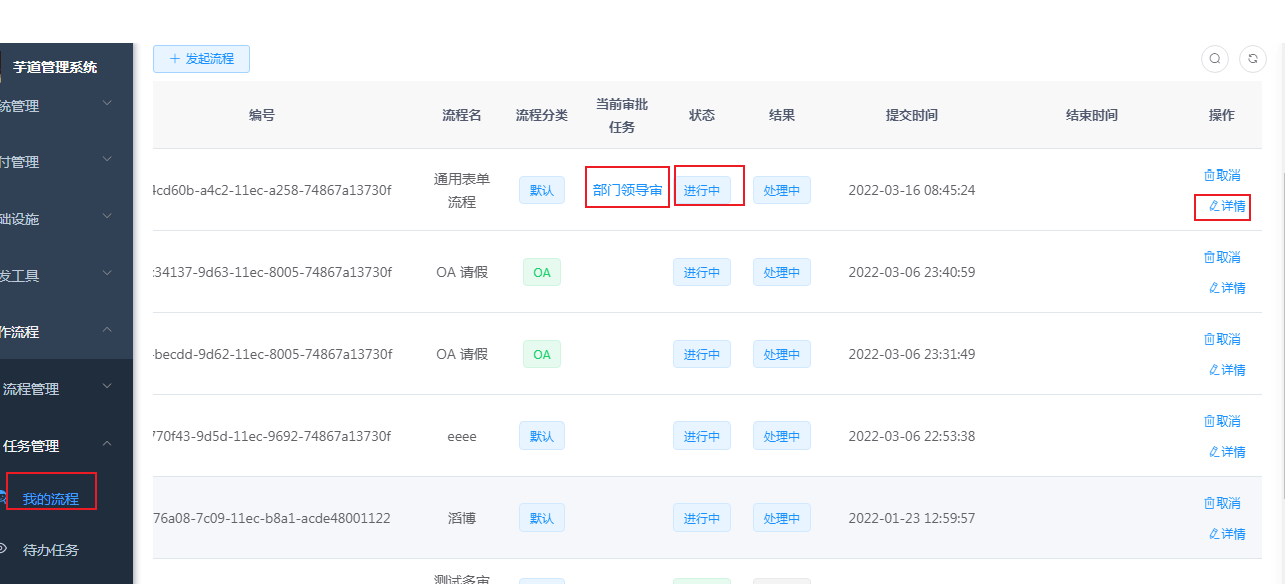Viewport: 1285px width, 584px height.
Task: Click the 默认 tag on the eeee row
Action: click(x=541, y=435)
